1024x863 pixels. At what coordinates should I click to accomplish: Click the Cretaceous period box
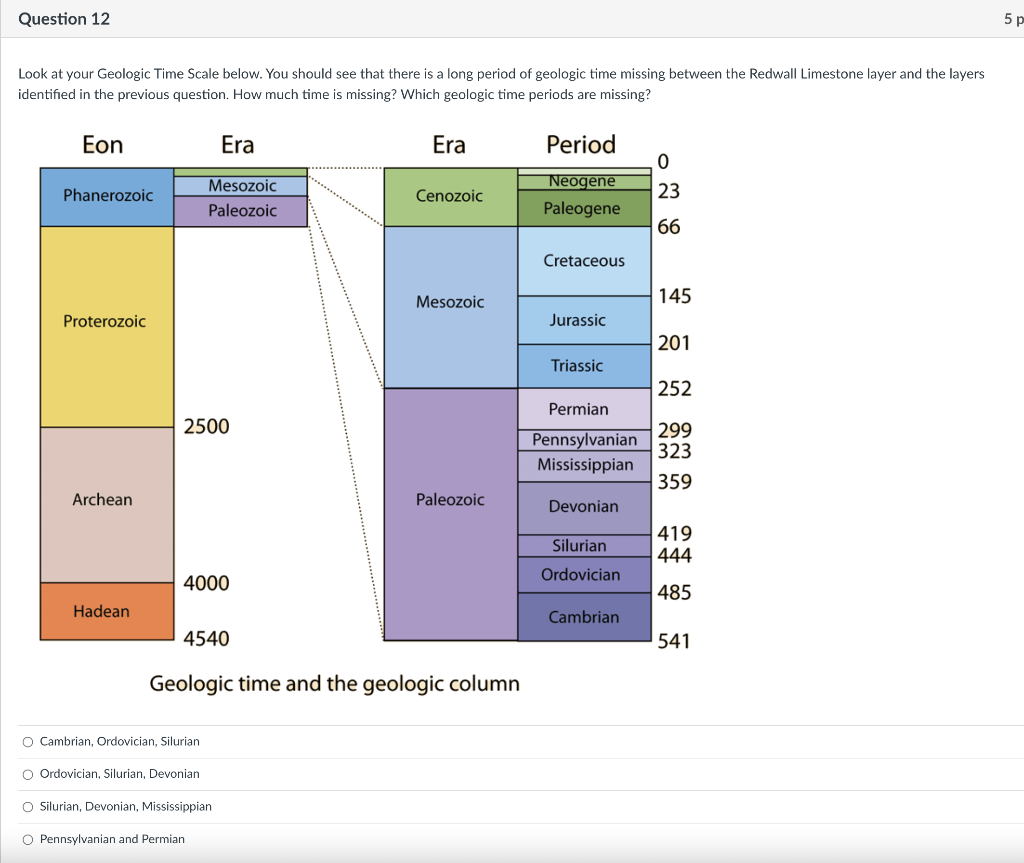(584, 261)
